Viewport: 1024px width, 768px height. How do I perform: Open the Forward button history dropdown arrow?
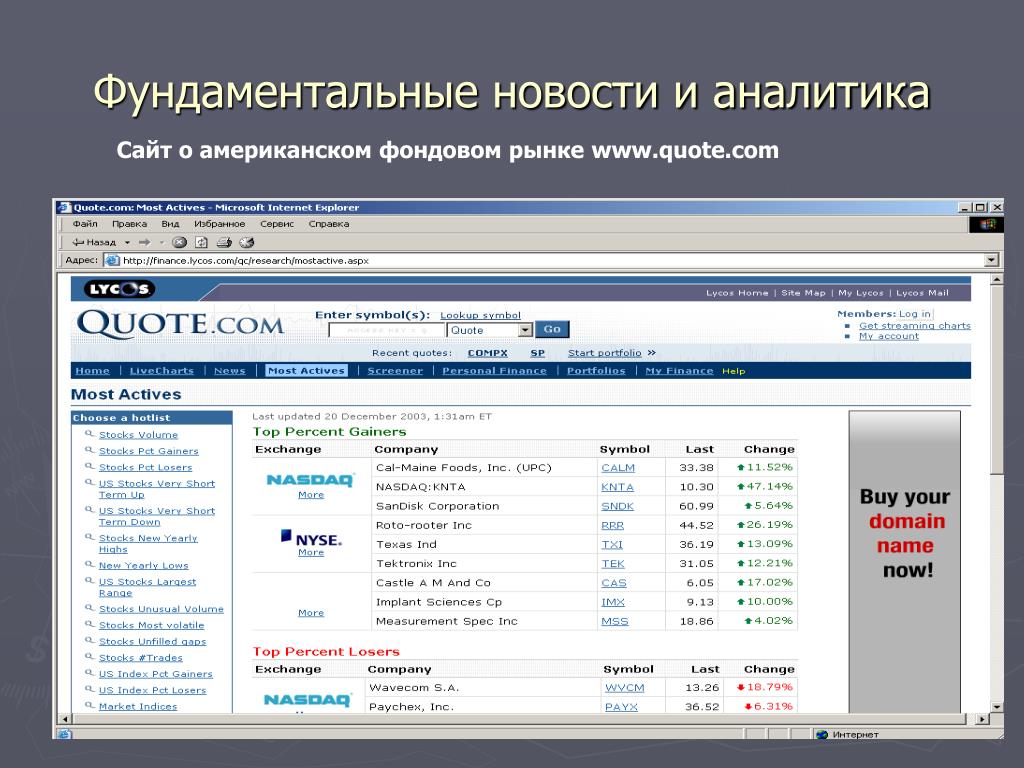pyautogui.click(x=161, y=242)
